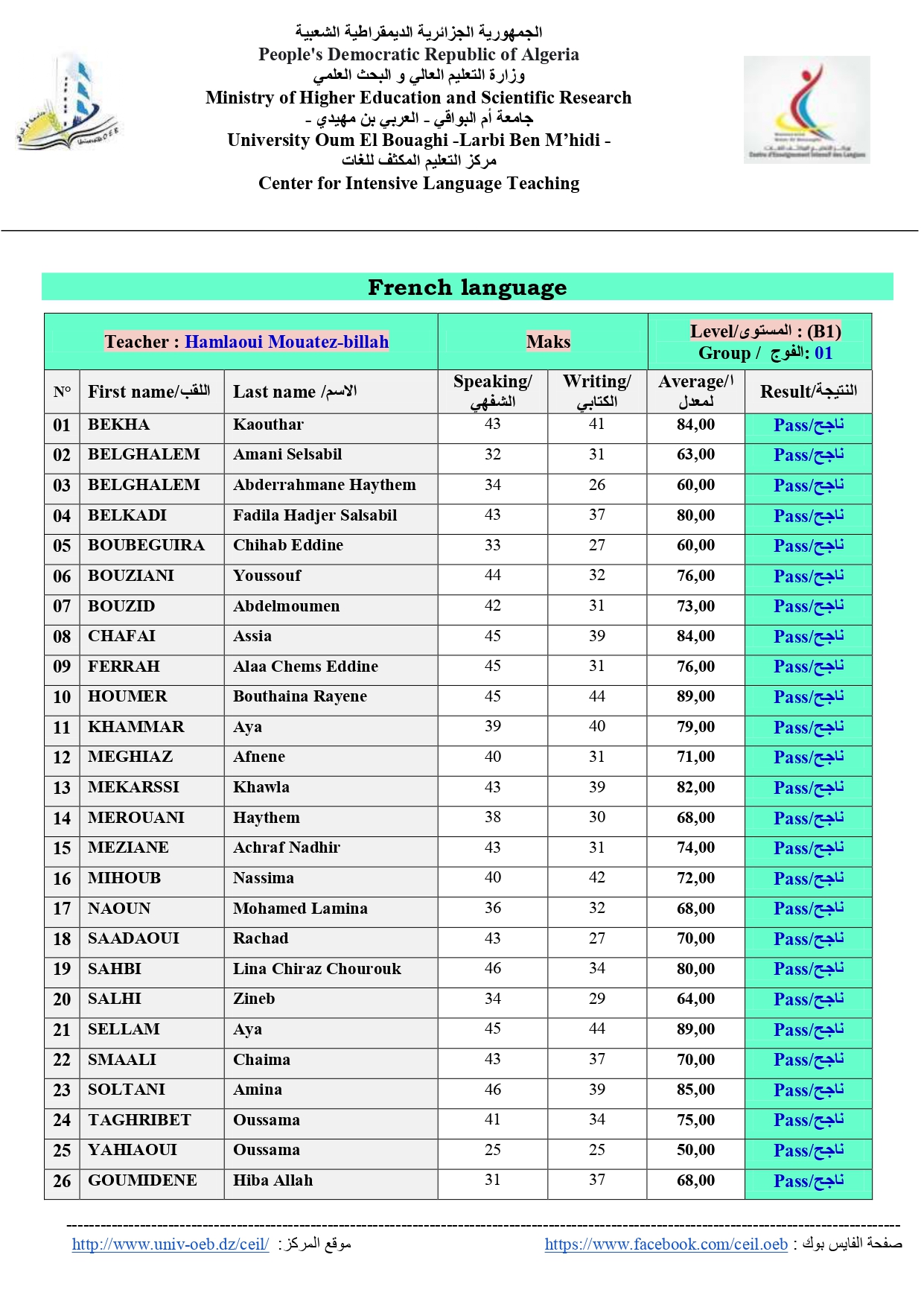Screen dimensions: 924x1307
Task: Click the language center logo at top right
Action: coord(806,109)
